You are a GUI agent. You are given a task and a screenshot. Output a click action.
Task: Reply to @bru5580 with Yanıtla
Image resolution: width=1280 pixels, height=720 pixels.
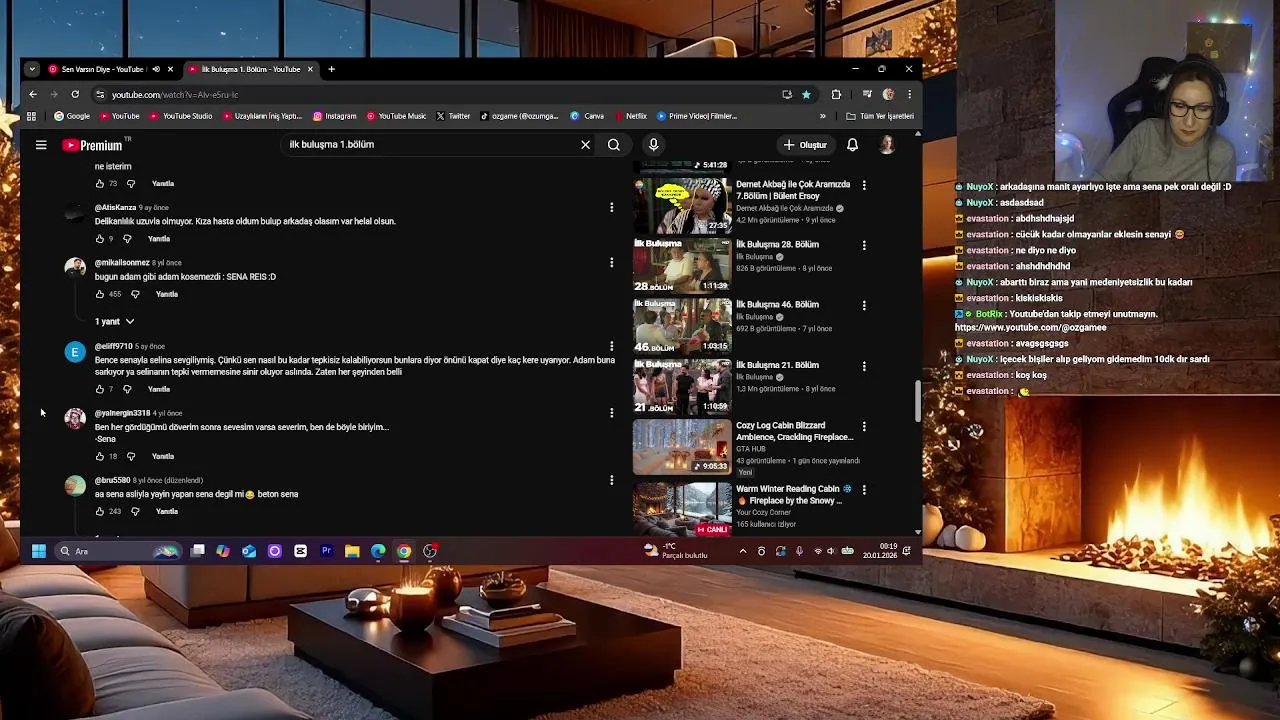tap(167, 511)
